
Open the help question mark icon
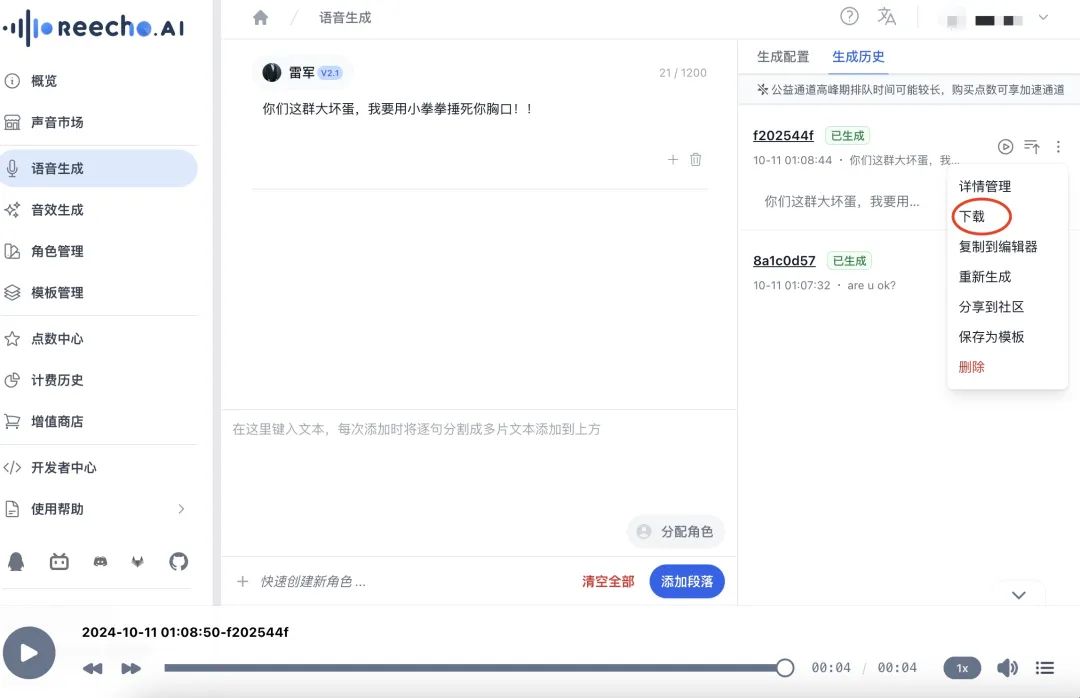849,16
